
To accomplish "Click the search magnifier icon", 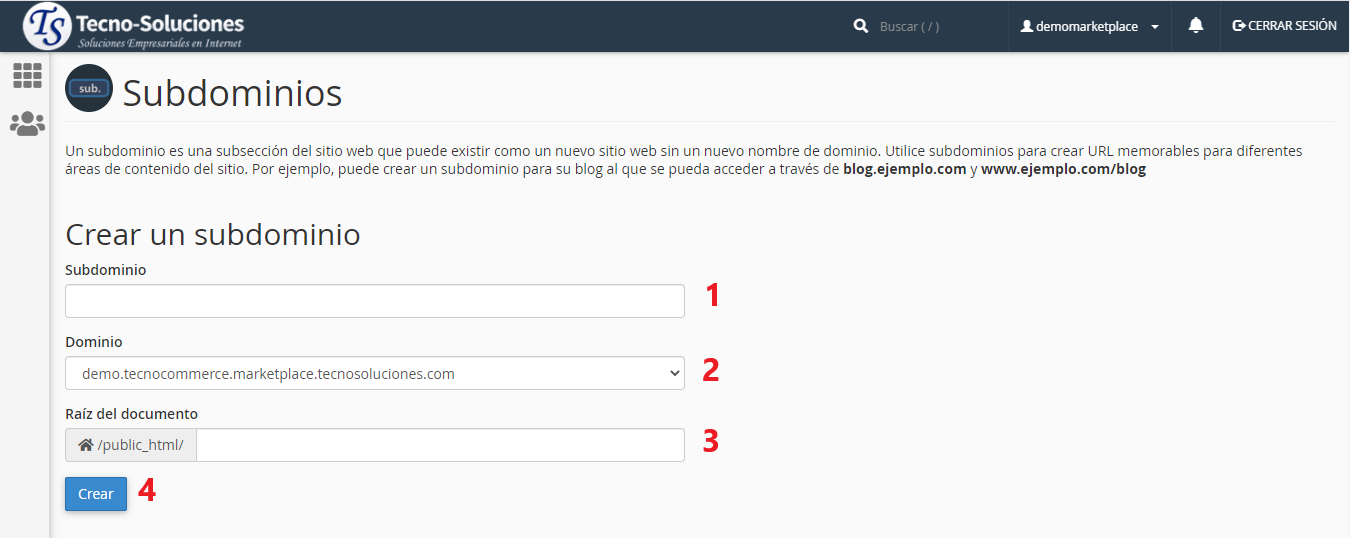I will pyautogui.click(x=860, y=27).
